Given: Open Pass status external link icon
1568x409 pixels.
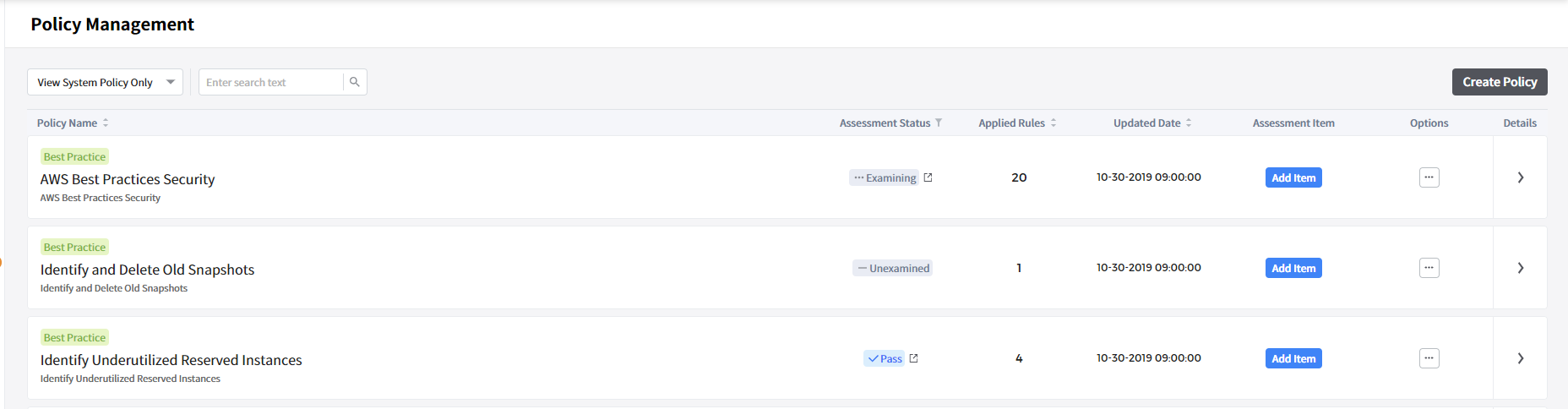Looking at the screenshot, I should [913, 358].
